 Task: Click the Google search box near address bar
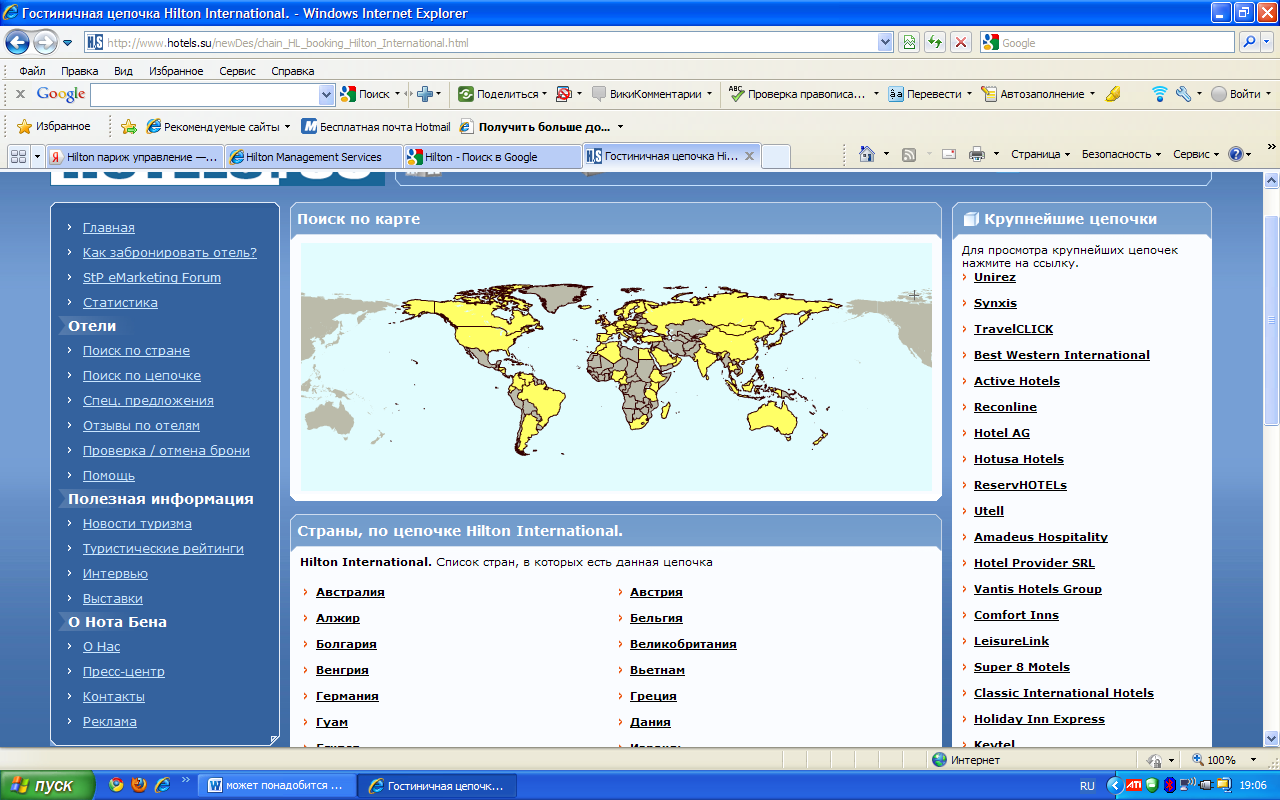[1107, 43]
